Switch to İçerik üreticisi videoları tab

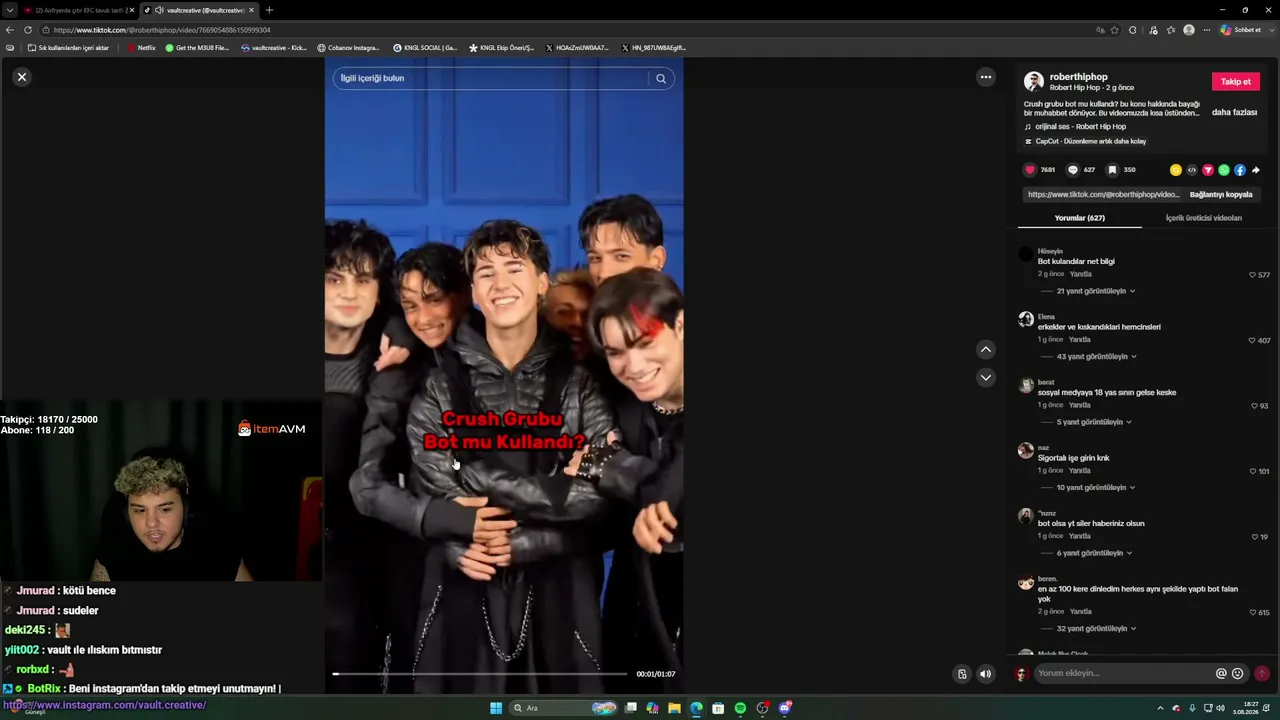click(1203, 218)
